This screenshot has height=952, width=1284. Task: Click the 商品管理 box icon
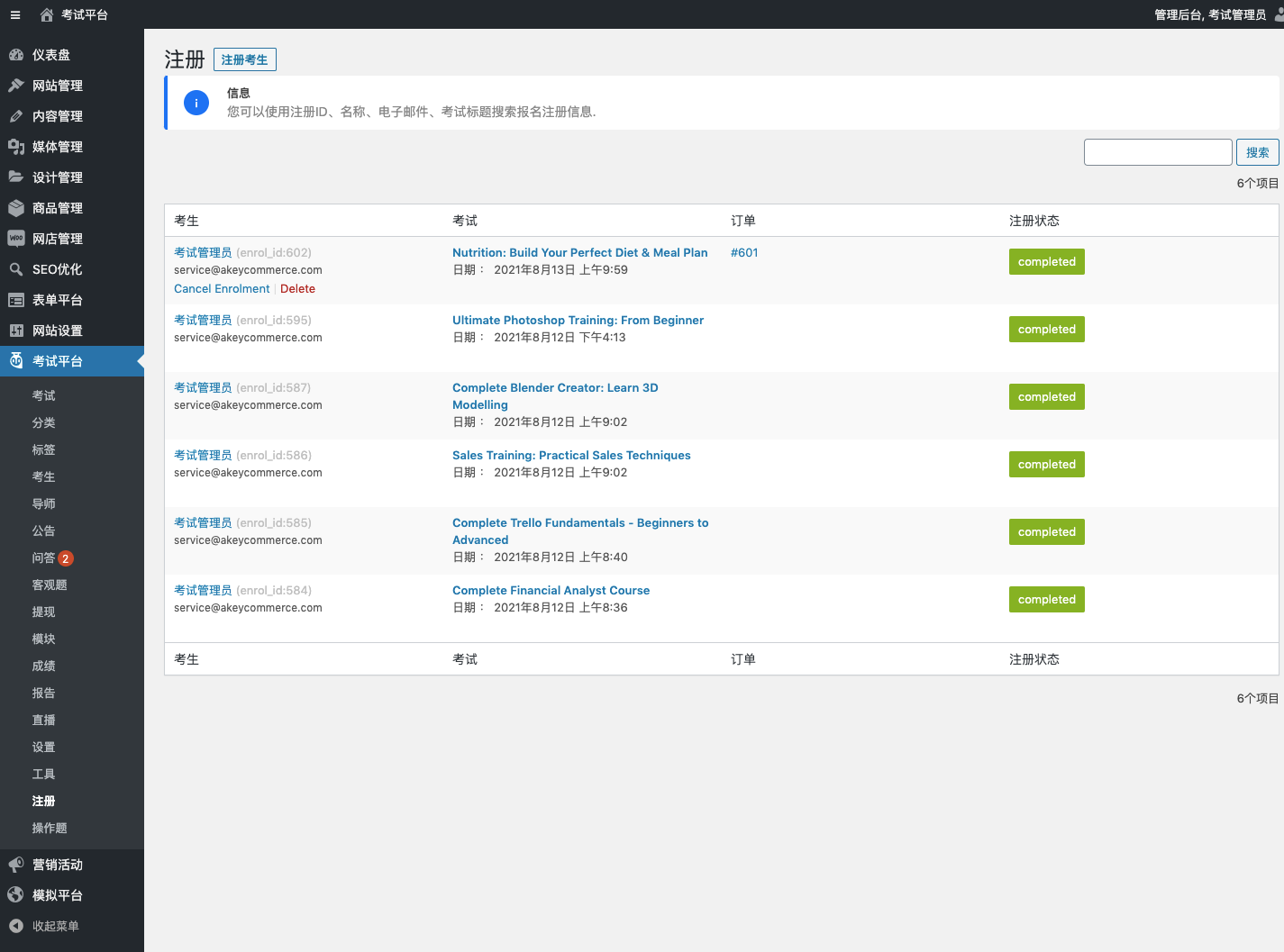(16, 208)
